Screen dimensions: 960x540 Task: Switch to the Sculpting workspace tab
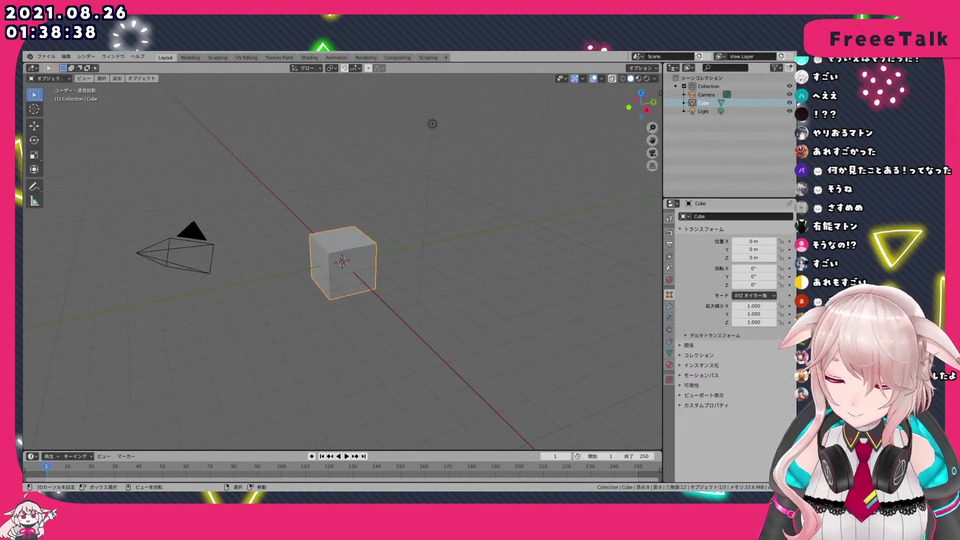coord(217,58)
